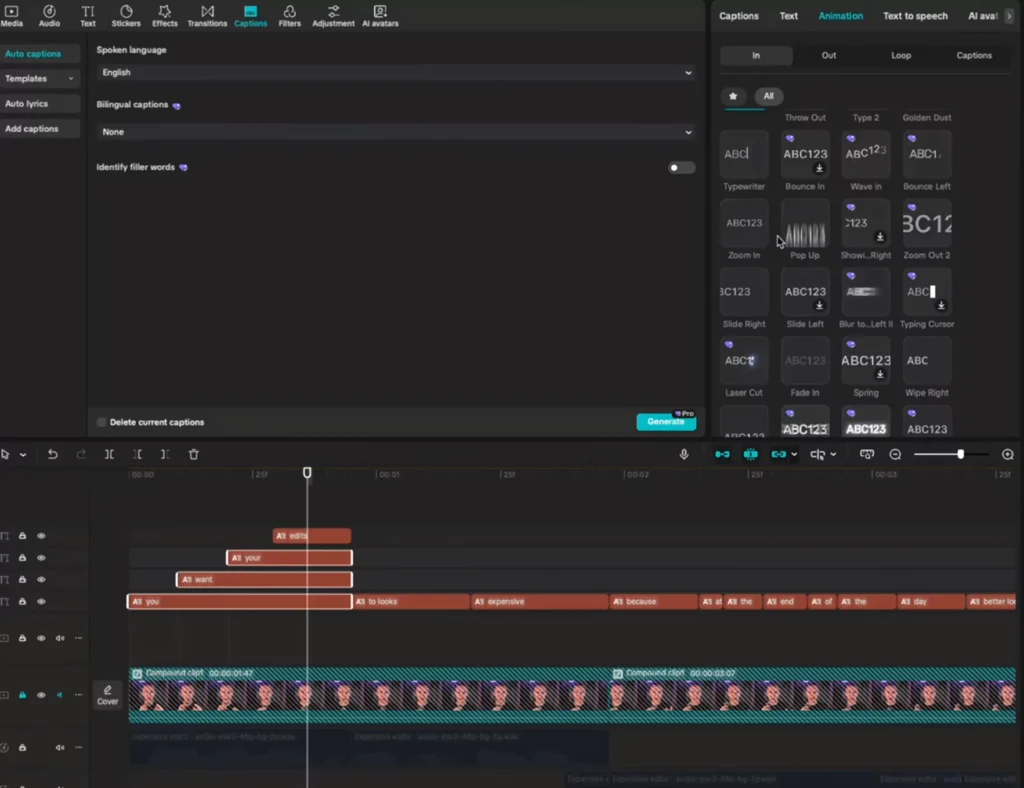Toggle the Identify filler words switch

681,168
